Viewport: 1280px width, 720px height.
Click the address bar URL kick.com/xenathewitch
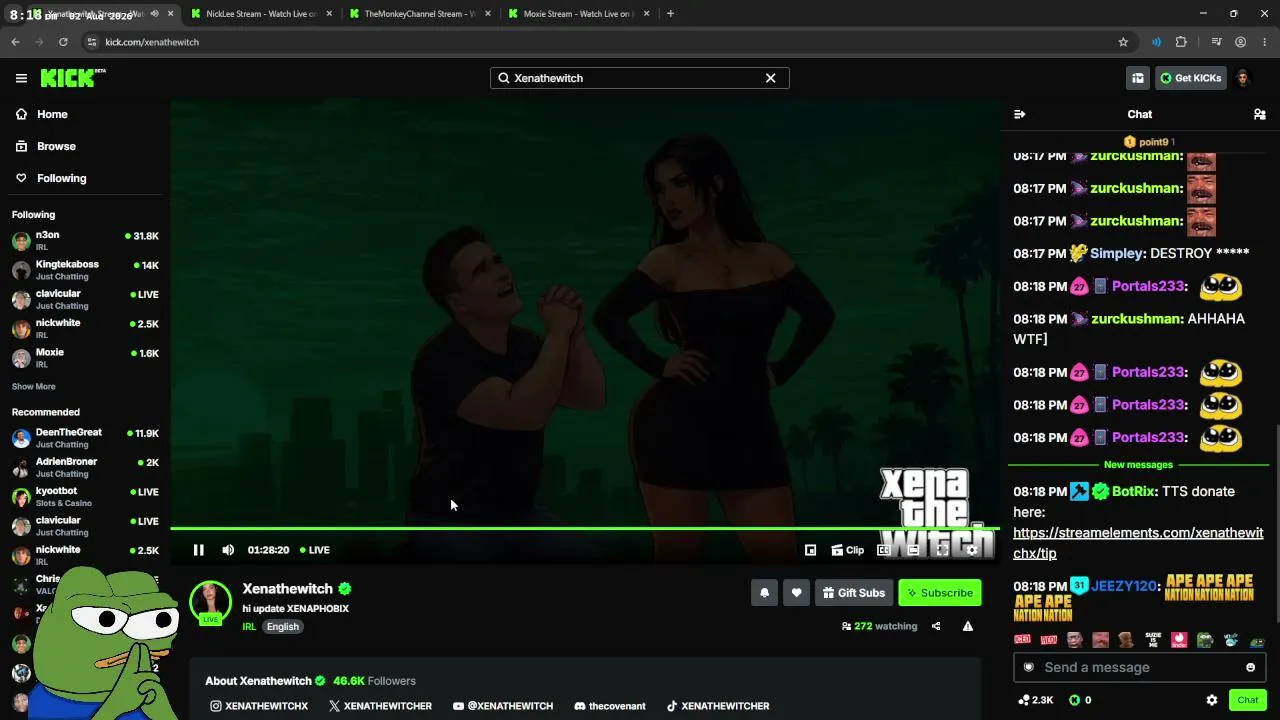tap(152, 42)
